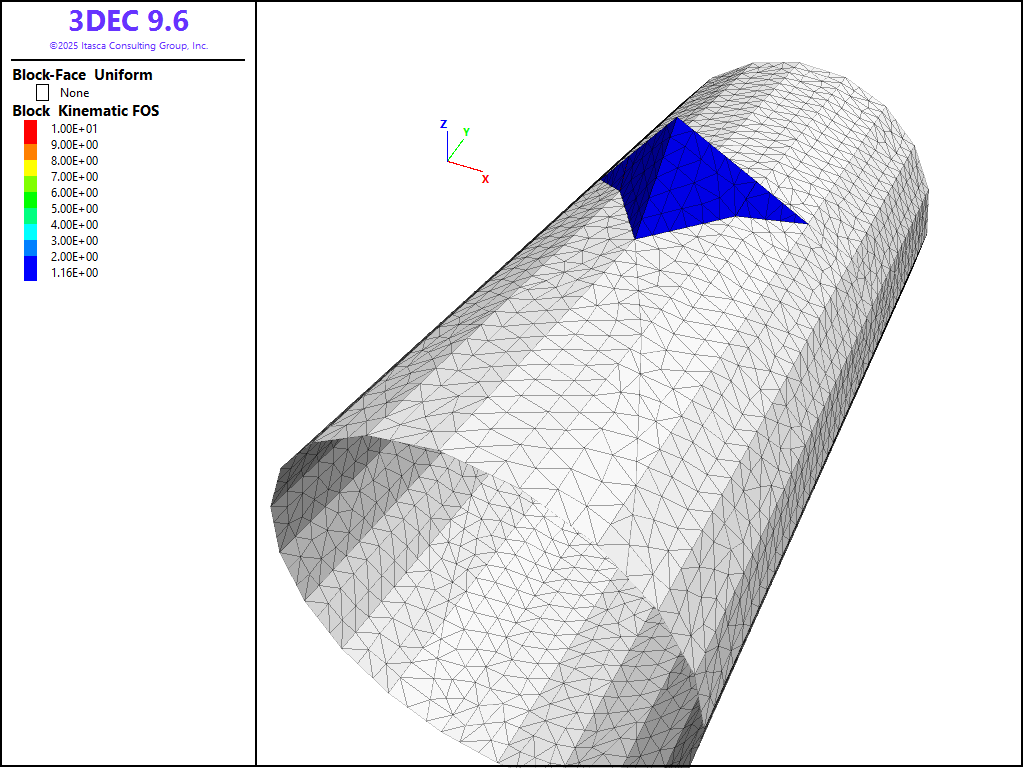Click the 1.16E+00 legend value
The image size is (1024, 768).
(x=75, y=273)
